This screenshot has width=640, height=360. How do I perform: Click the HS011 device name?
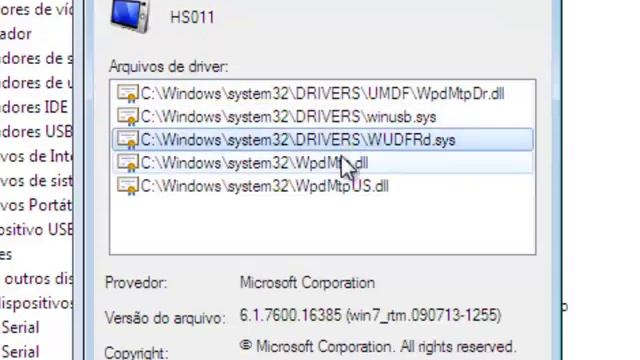click(x=192, y=18)
